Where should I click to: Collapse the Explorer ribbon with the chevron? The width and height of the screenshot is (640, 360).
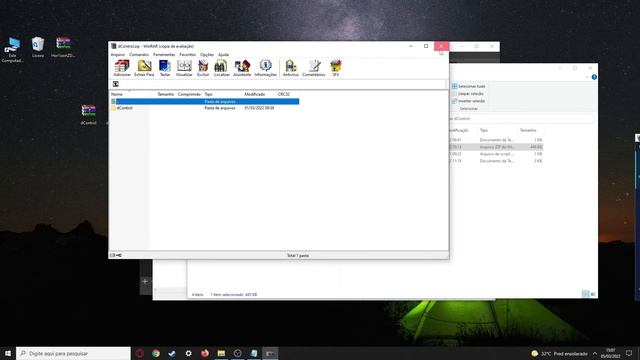[x=587, y=77]
